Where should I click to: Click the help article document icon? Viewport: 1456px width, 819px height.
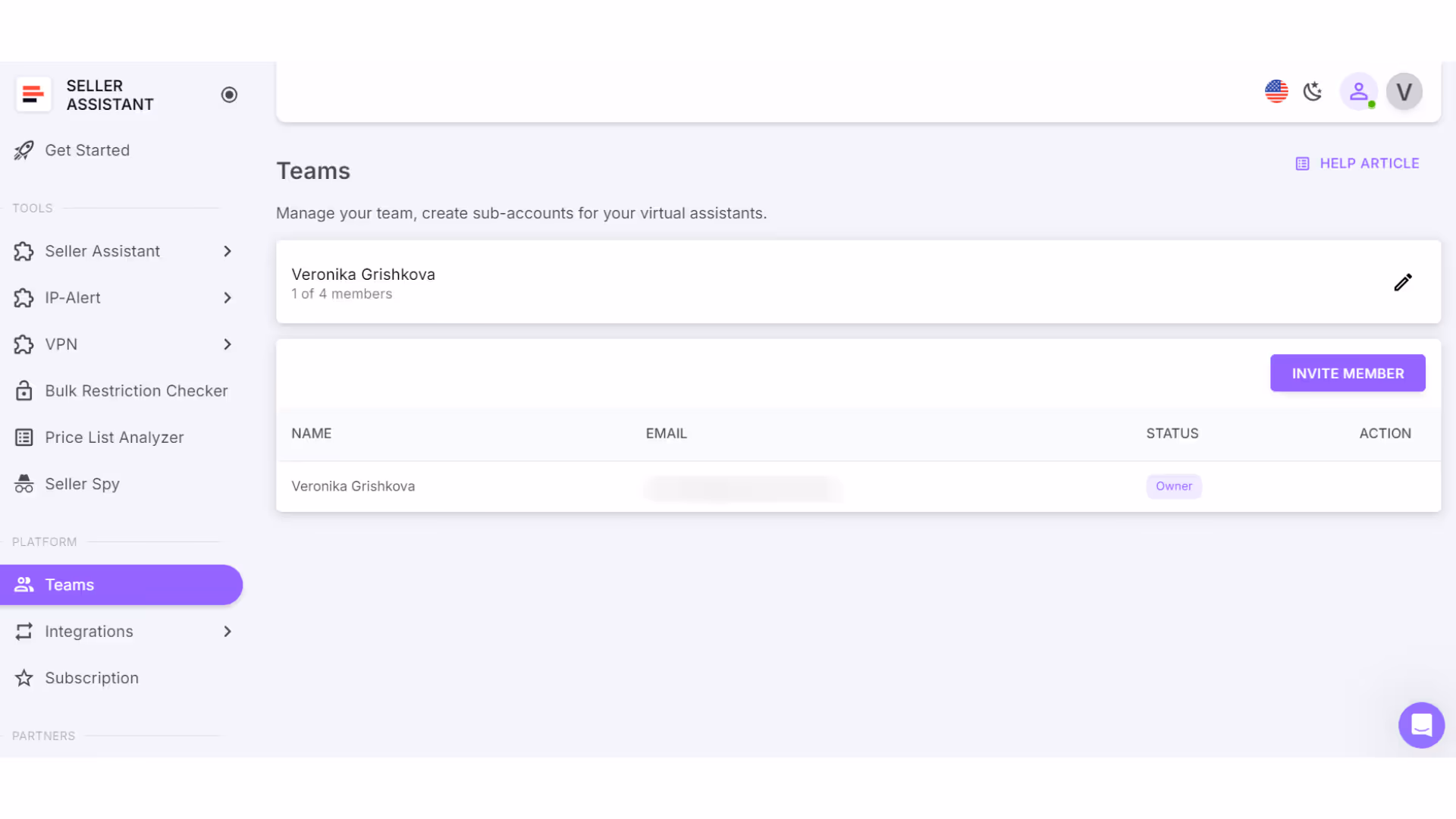pyautogui.click(x=1302, y=164)
